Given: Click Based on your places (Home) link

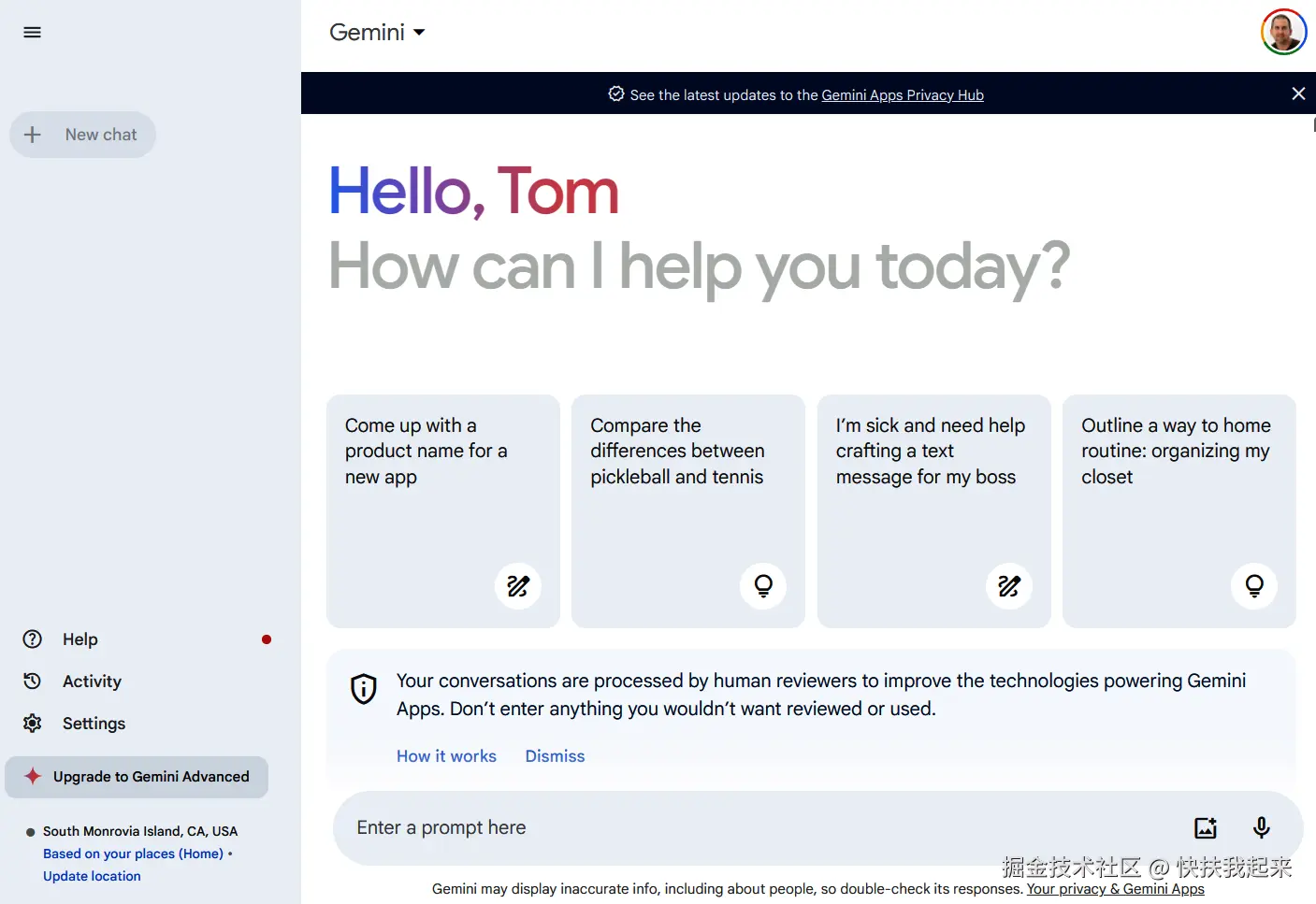Looking at the screenshot, I should (133, 854).
